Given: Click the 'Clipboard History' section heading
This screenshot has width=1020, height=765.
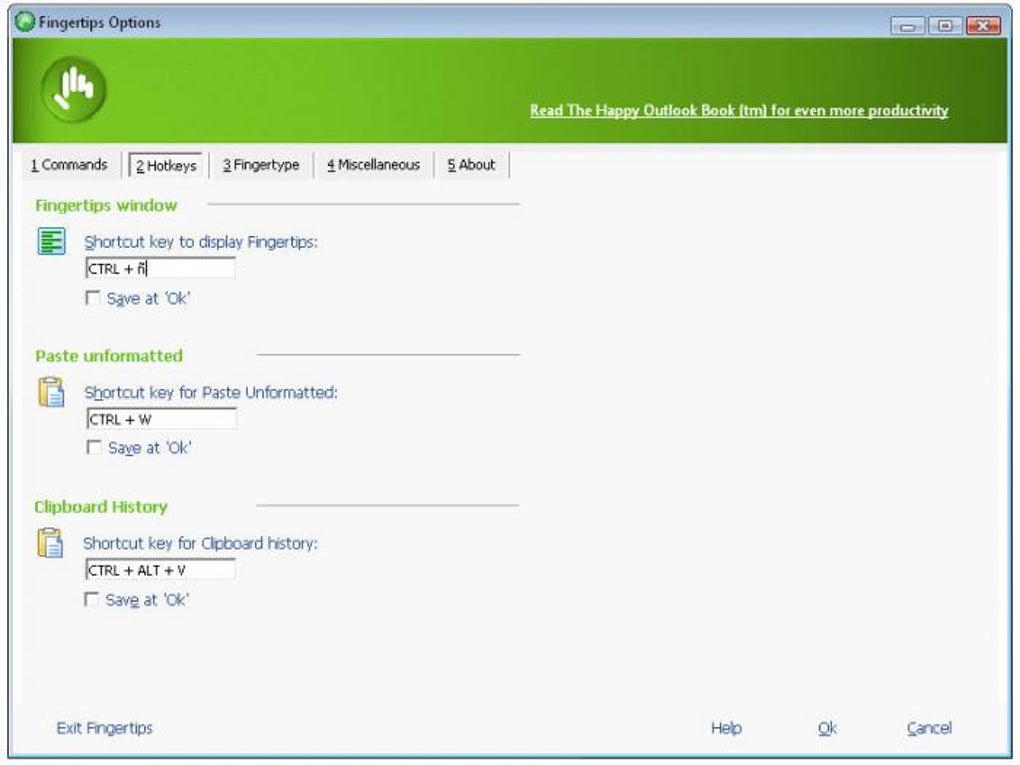Looking at the screenshot, I should [101, 507].
